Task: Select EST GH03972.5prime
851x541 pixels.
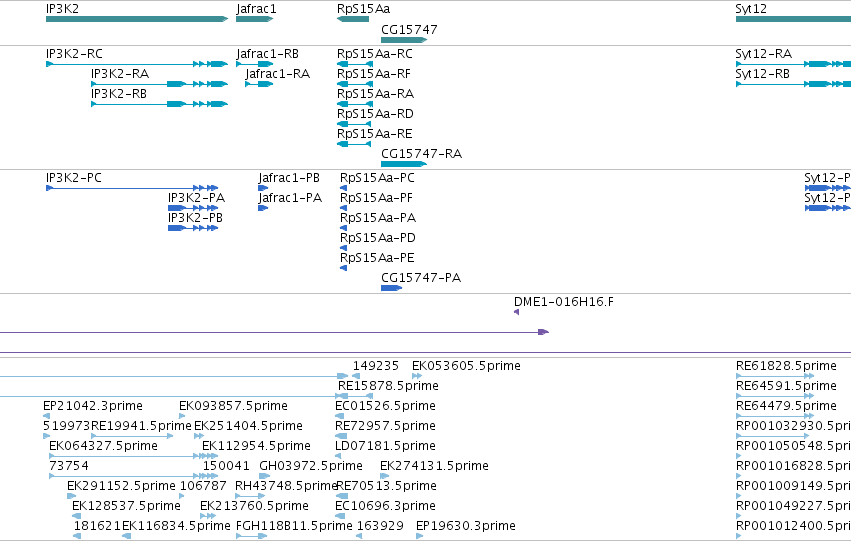Action: point(264,476)
